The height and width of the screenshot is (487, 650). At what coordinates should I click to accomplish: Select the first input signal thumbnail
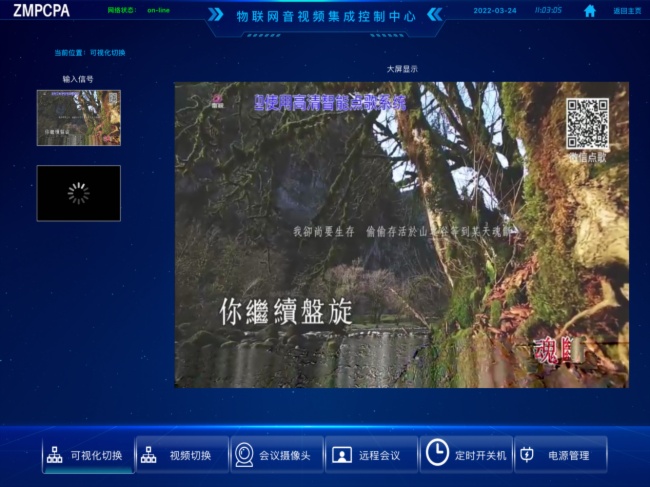pyautogui.click(x=79, y=118)
